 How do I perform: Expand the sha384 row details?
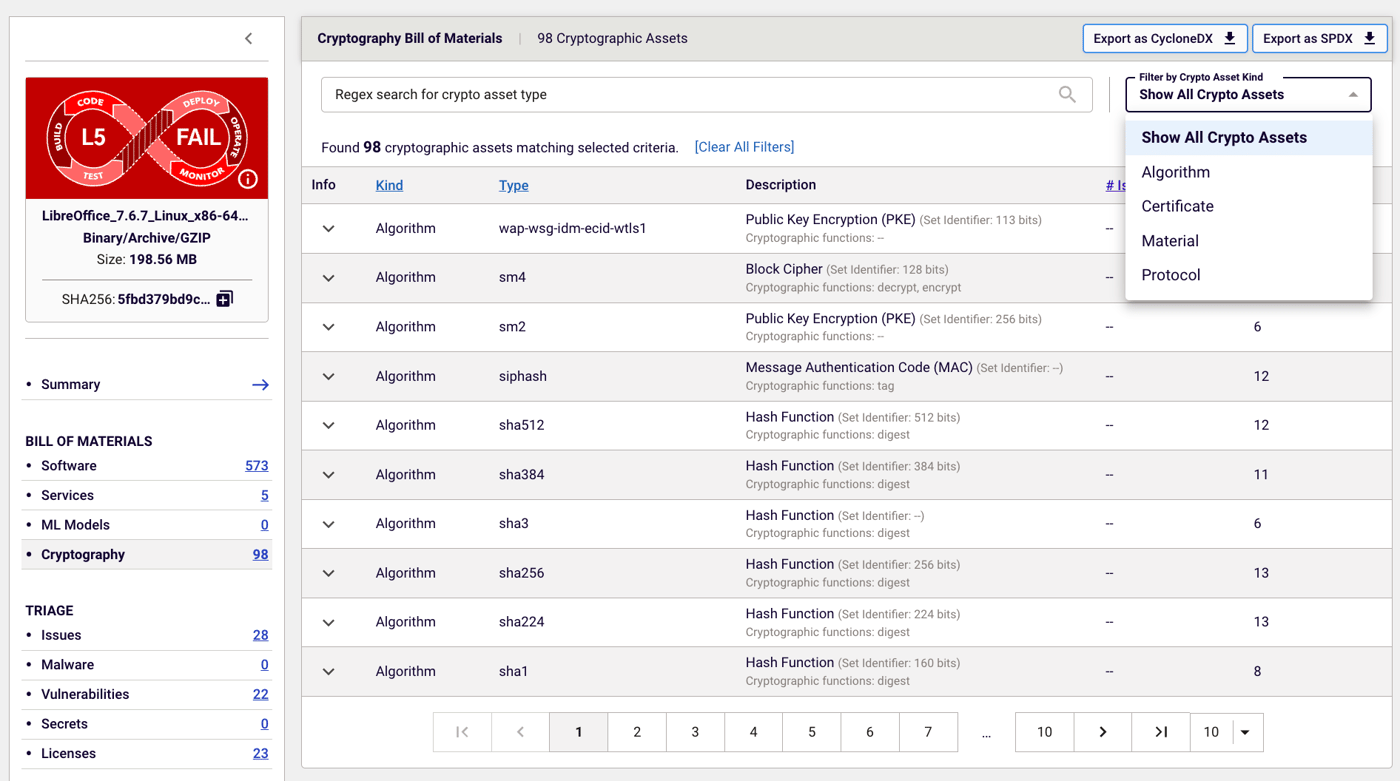pos(328,475)
